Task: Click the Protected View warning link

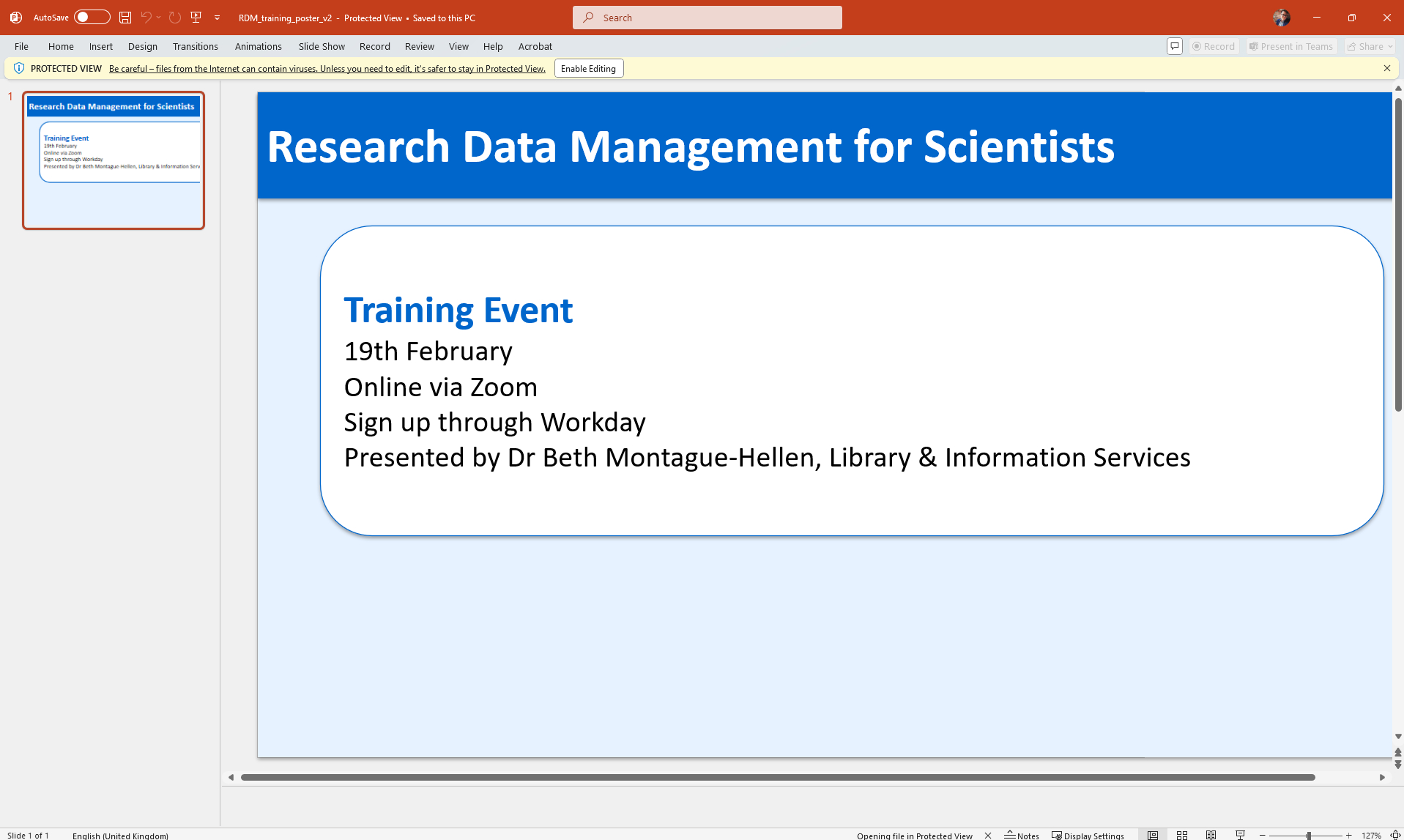Action: (x=327, y=69)
